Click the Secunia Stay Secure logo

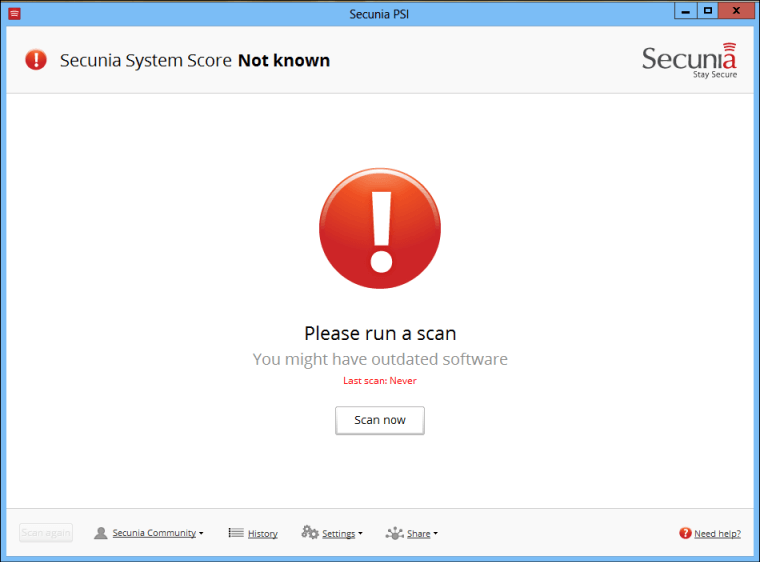pyautogui.click(x=689, y=60)
